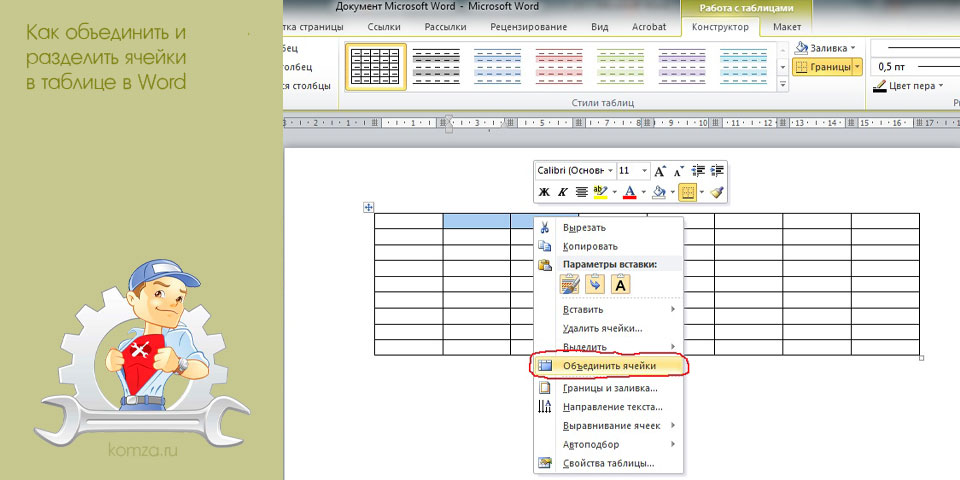Switch to the Макет tab
The width and height of the screenshot is (960, 480).
click(x=786, y=27)
